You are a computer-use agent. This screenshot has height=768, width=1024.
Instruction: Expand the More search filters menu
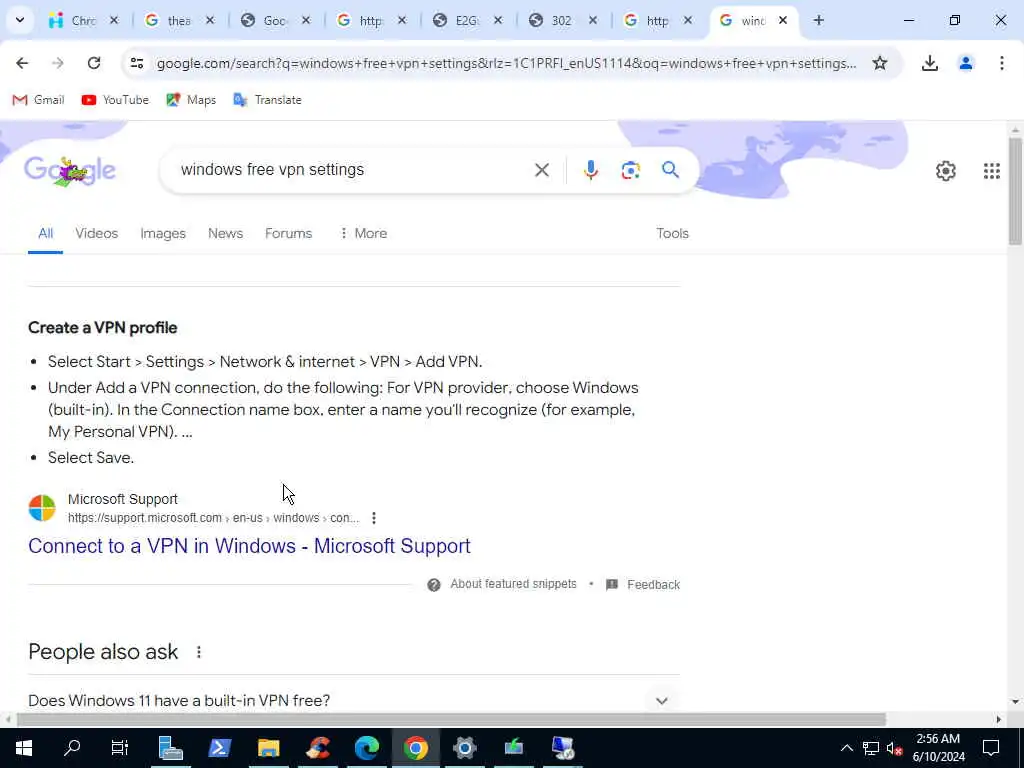[363, 233]
